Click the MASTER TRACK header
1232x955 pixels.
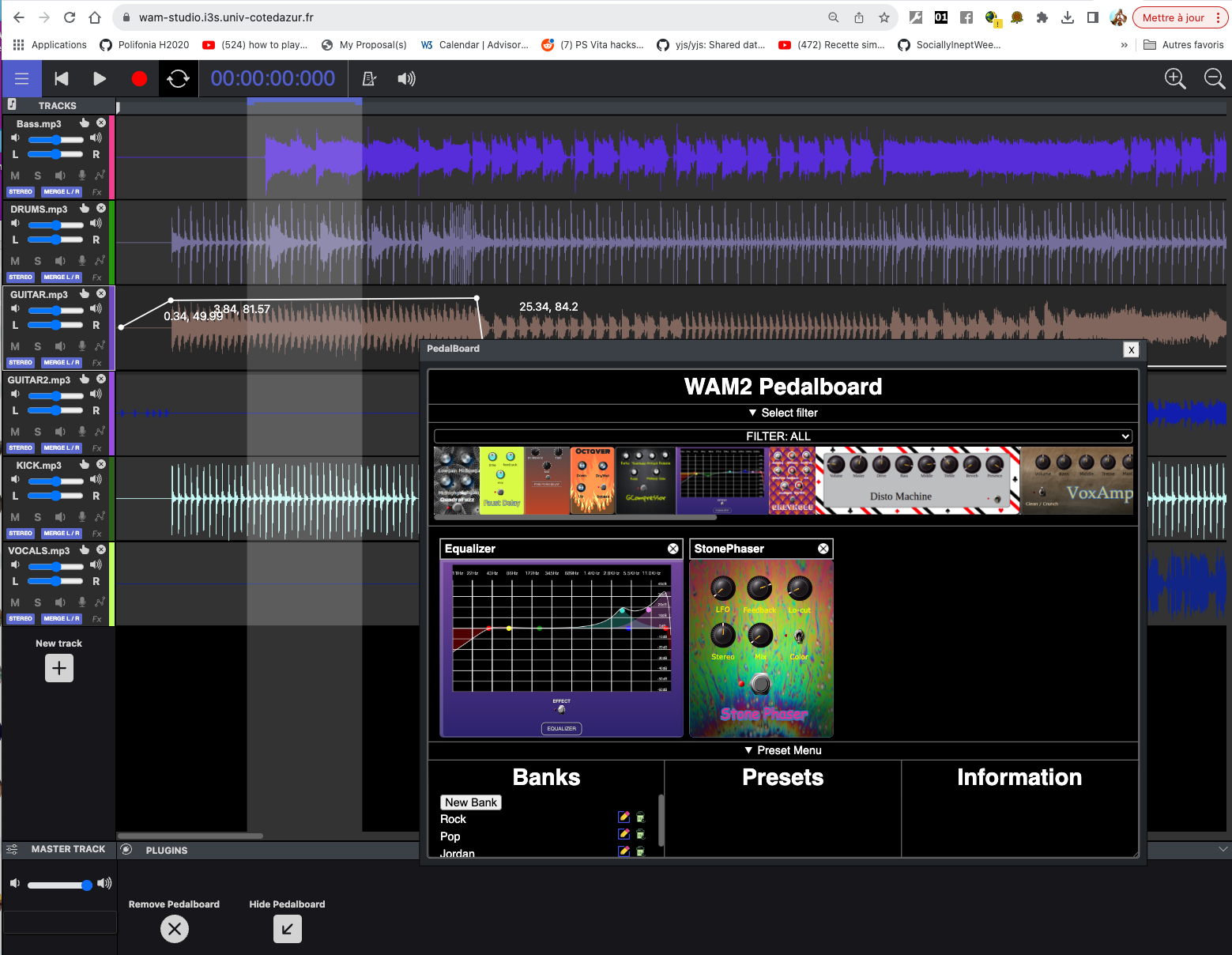pos(68,849)
